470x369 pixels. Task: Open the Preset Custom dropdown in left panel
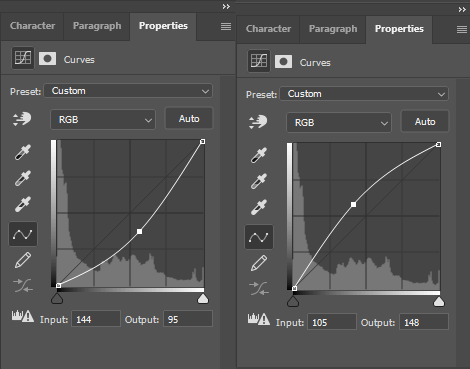coord(128,91)
